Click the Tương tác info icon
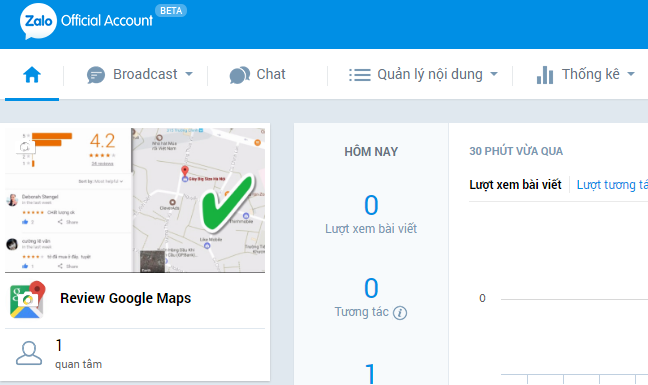This screenshot has width=648, height=385. [400, 313]
